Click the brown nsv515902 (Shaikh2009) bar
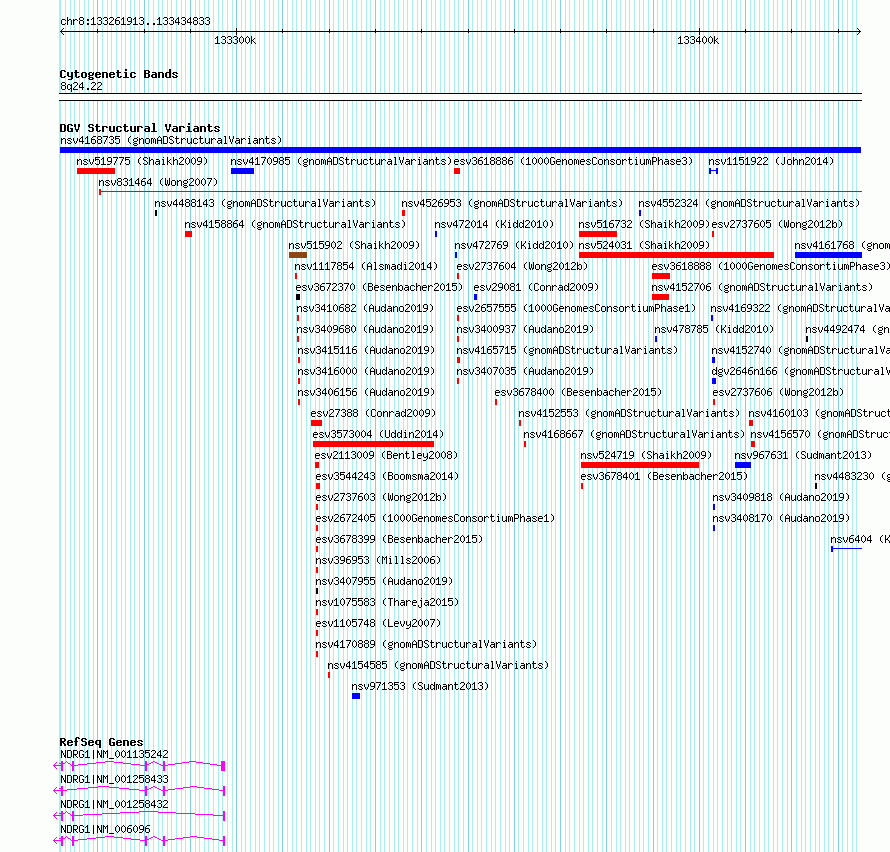The height and width of the screenshot is (852, 890). point(298,255)
